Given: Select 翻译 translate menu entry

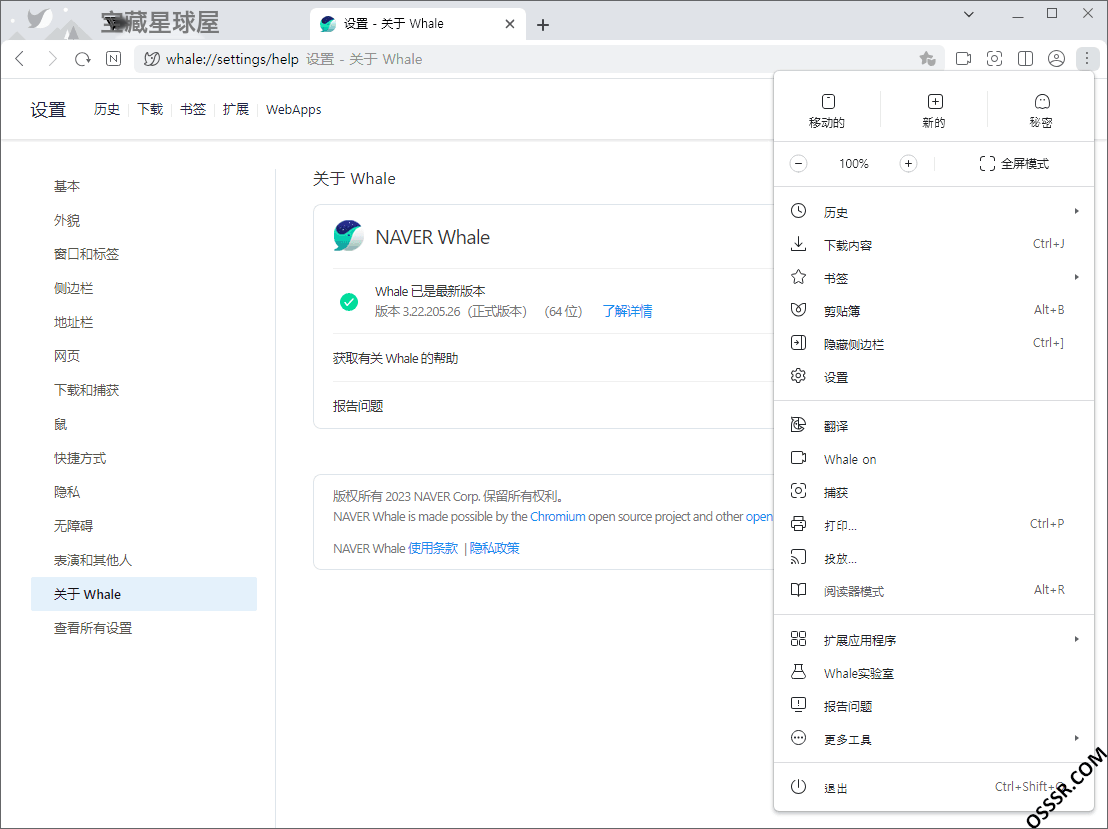Looking at the screenshot, I should (934, 426).
